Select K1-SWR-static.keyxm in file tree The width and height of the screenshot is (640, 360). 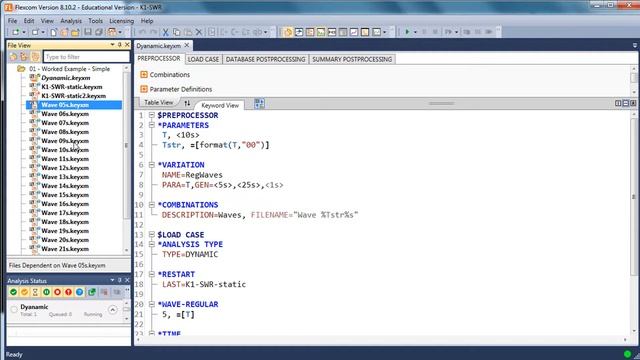pos(72,87)
